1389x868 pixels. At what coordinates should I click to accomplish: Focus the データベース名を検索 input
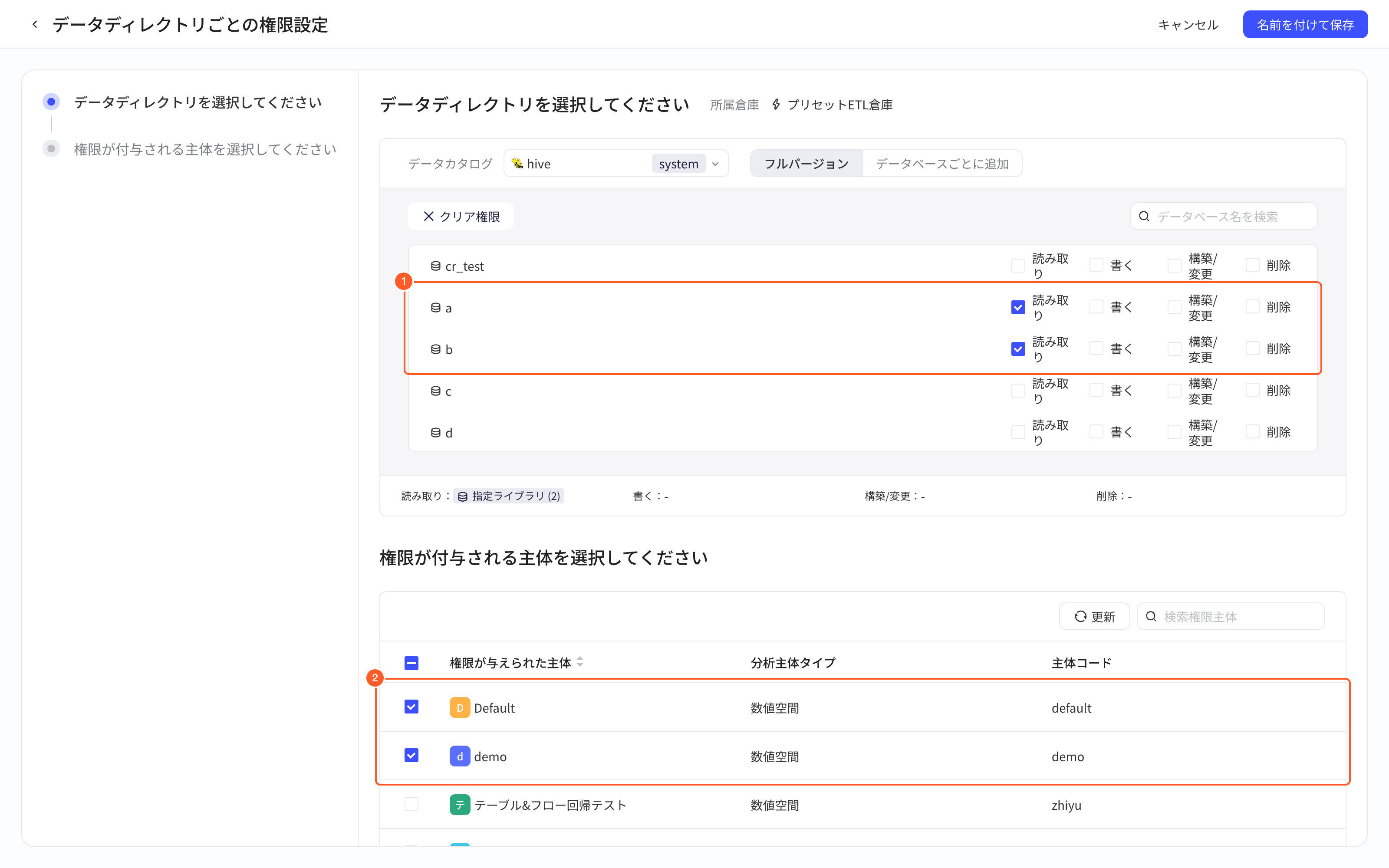click(x=1224, y=217)
